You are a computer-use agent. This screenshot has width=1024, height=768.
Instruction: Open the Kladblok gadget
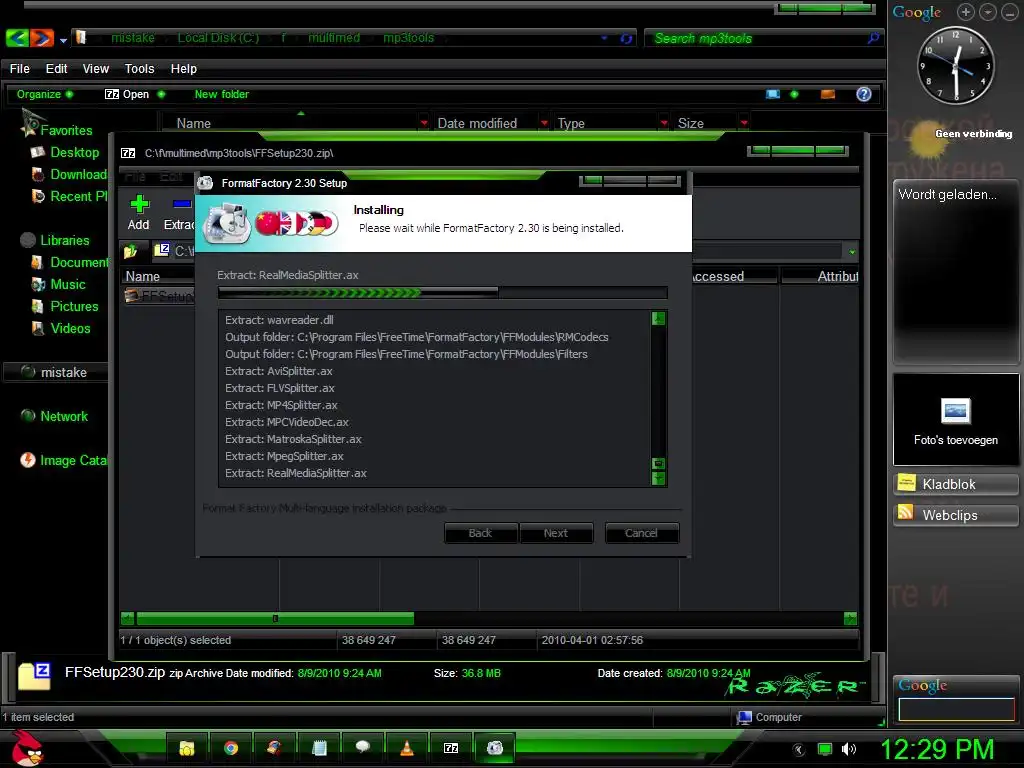955,484
